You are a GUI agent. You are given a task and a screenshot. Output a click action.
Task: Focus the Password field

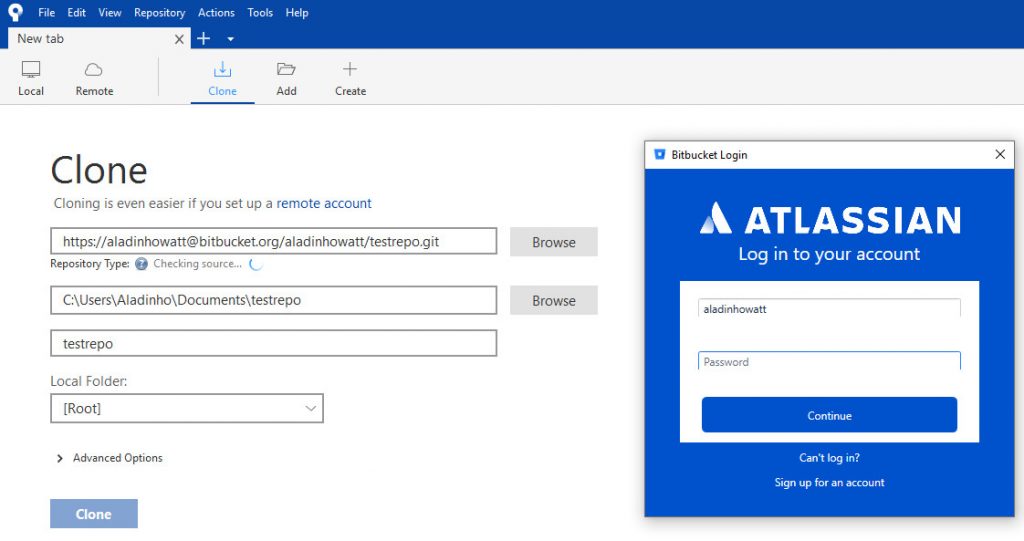(x=829, y=361)
